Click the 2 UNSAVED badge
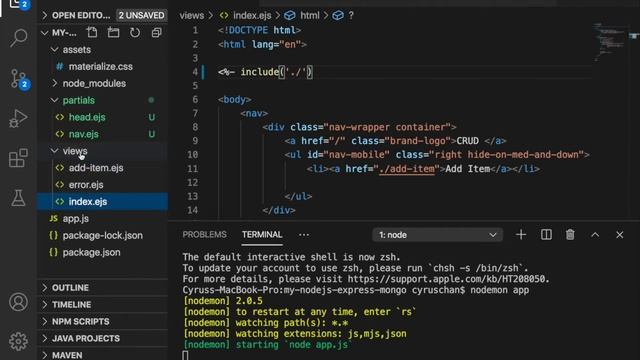This screenshot has height=360, width=640. click(x=142, y=16)
